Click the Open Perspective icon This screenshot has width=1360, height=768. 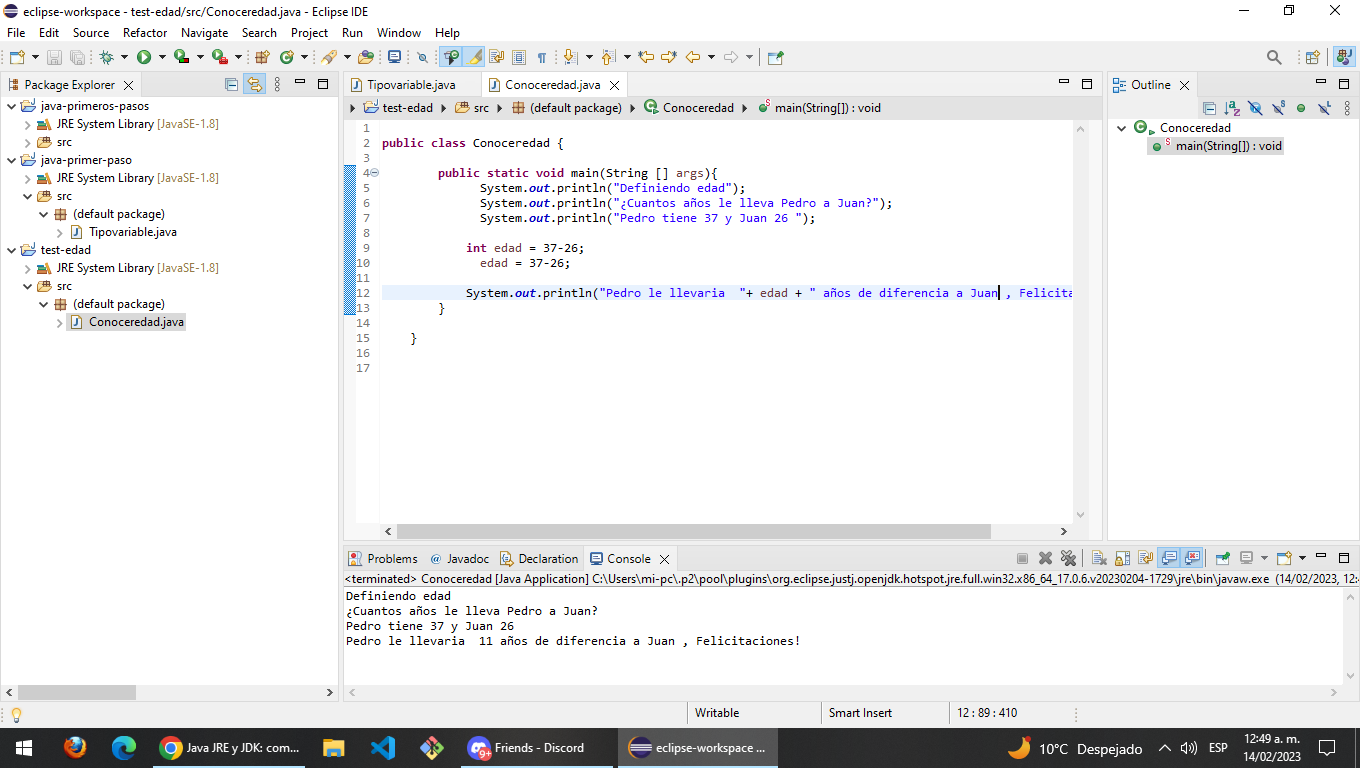1313,57
